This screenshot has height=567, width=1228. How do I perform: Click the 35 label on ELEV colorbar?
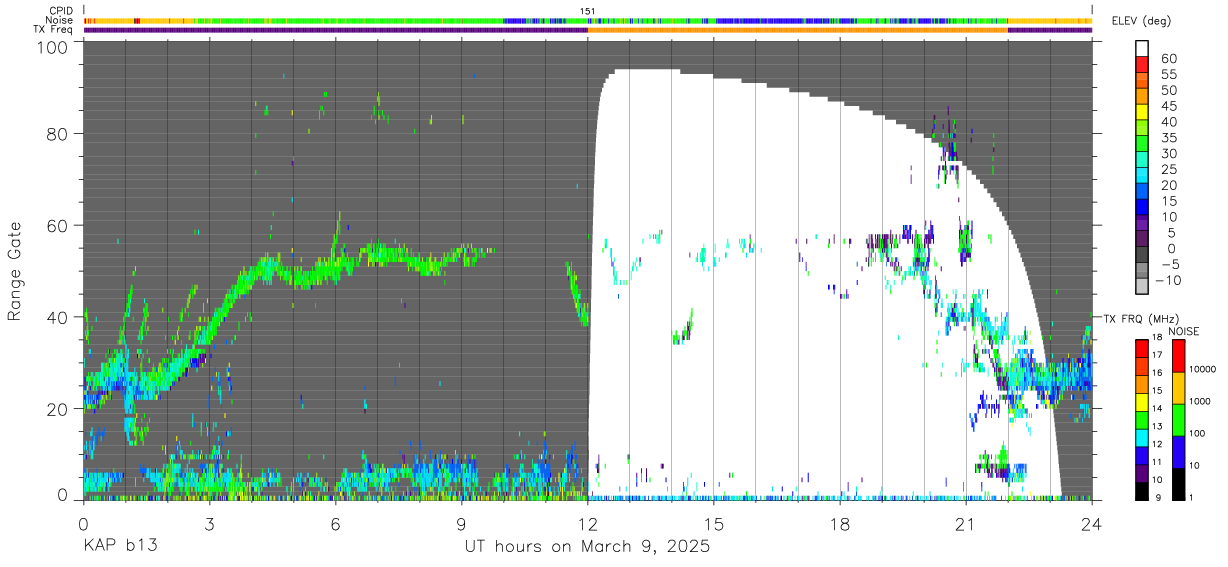click(x=1169, y=138)
